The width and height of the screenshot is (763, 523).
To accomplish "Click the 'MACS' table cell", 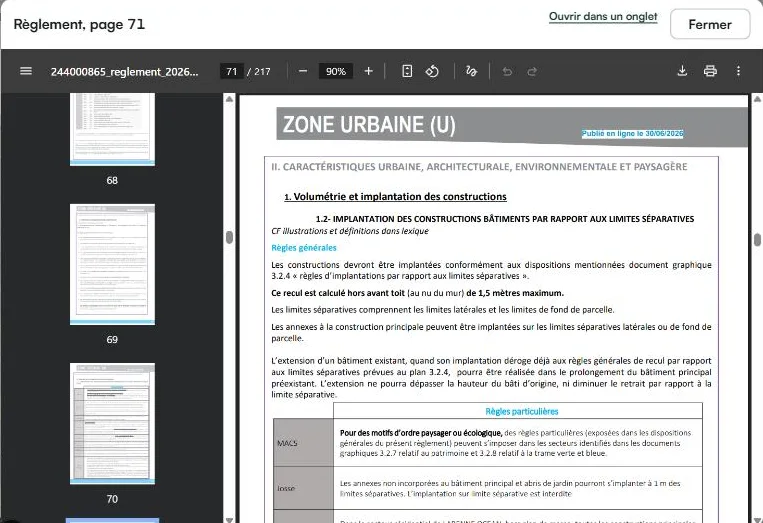I will pos(303,443).
